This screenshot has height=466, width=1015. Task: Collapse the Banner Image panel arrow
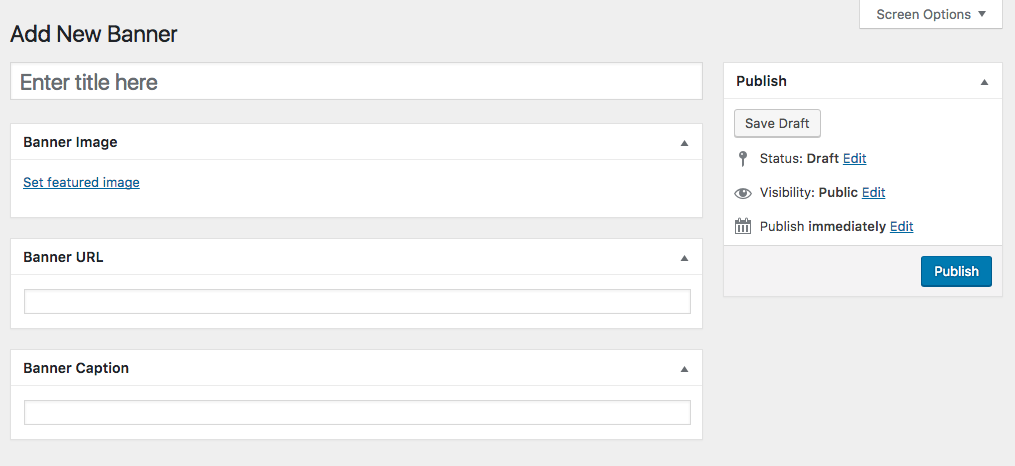(684, 143)
